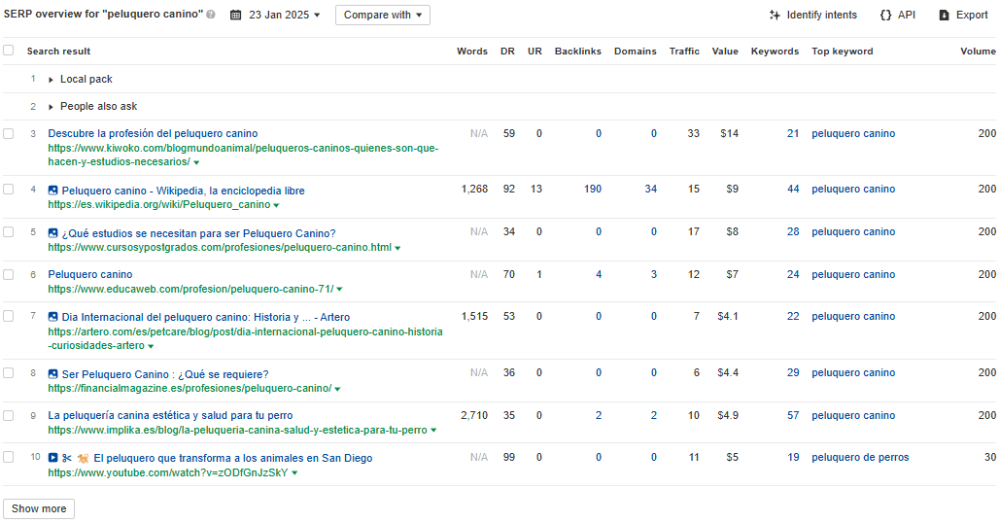Open 'Dia Internacional del peluquero canino' link
This screenshot has width=1000, height=523.
pyautogui.click(x=206, y=317)
